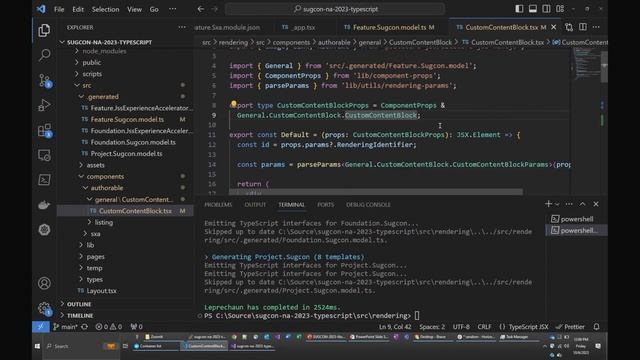The image size is (640, 360).
Task: Open the Accounts menu in the activity bar
Action: [x=44, y=283]
